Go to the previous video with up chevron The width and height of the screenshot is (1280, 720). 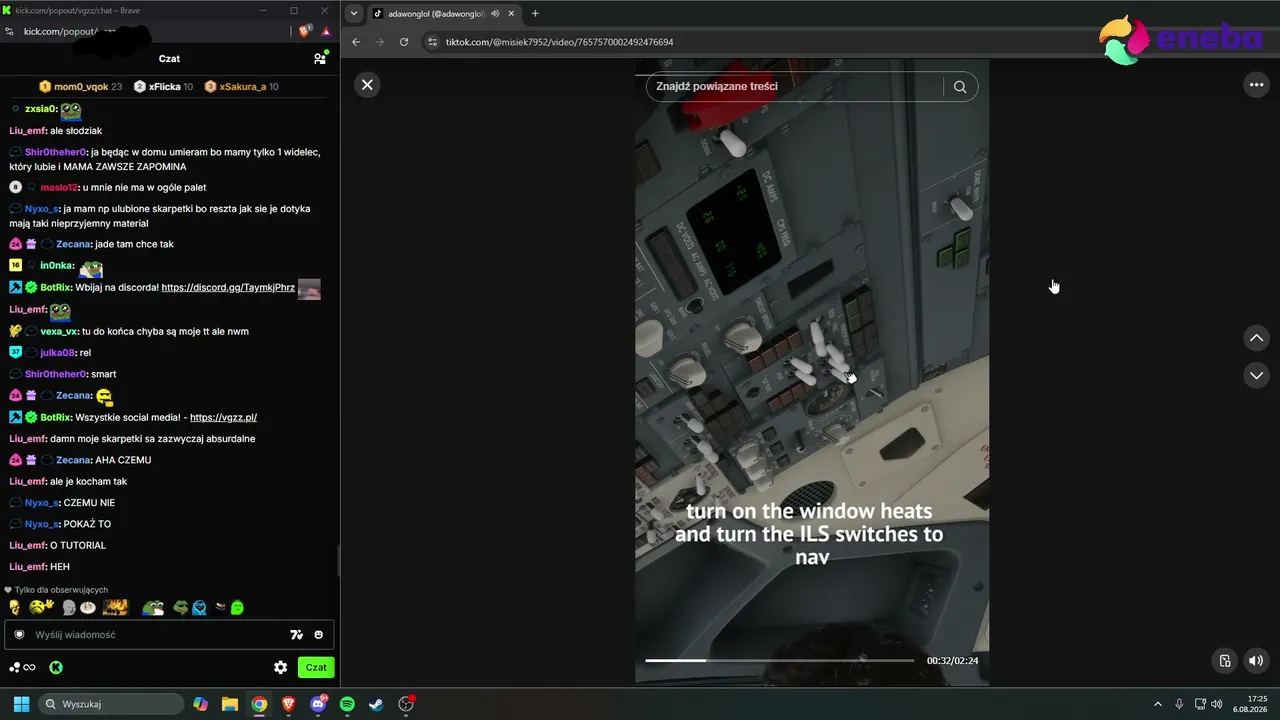1256,338
